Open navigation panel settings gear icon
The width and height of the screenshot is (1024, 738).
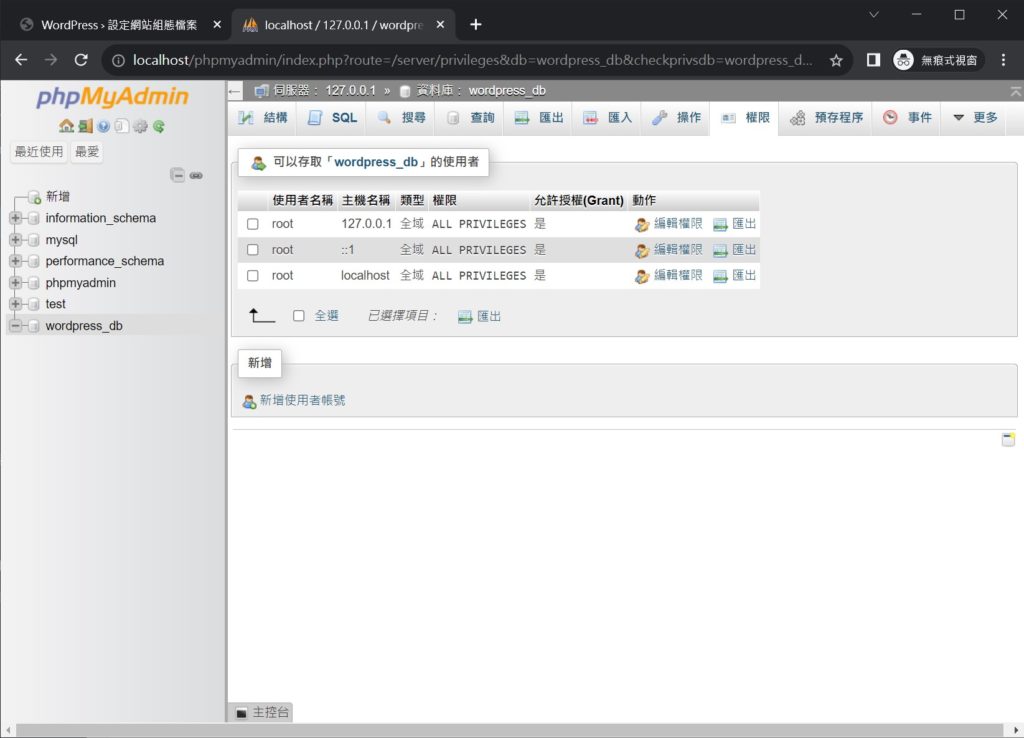click(140, 126)
